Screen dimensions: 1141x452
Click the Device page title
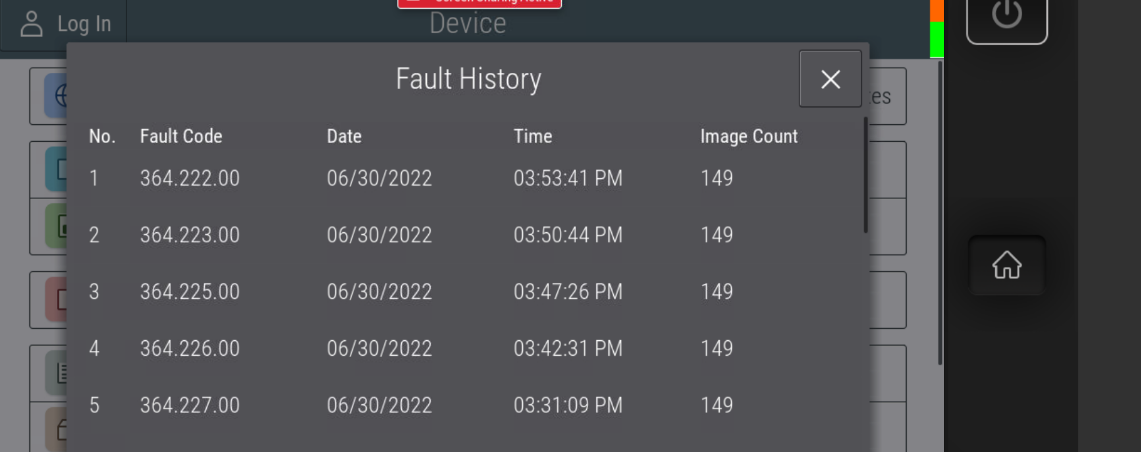point(468,25)
